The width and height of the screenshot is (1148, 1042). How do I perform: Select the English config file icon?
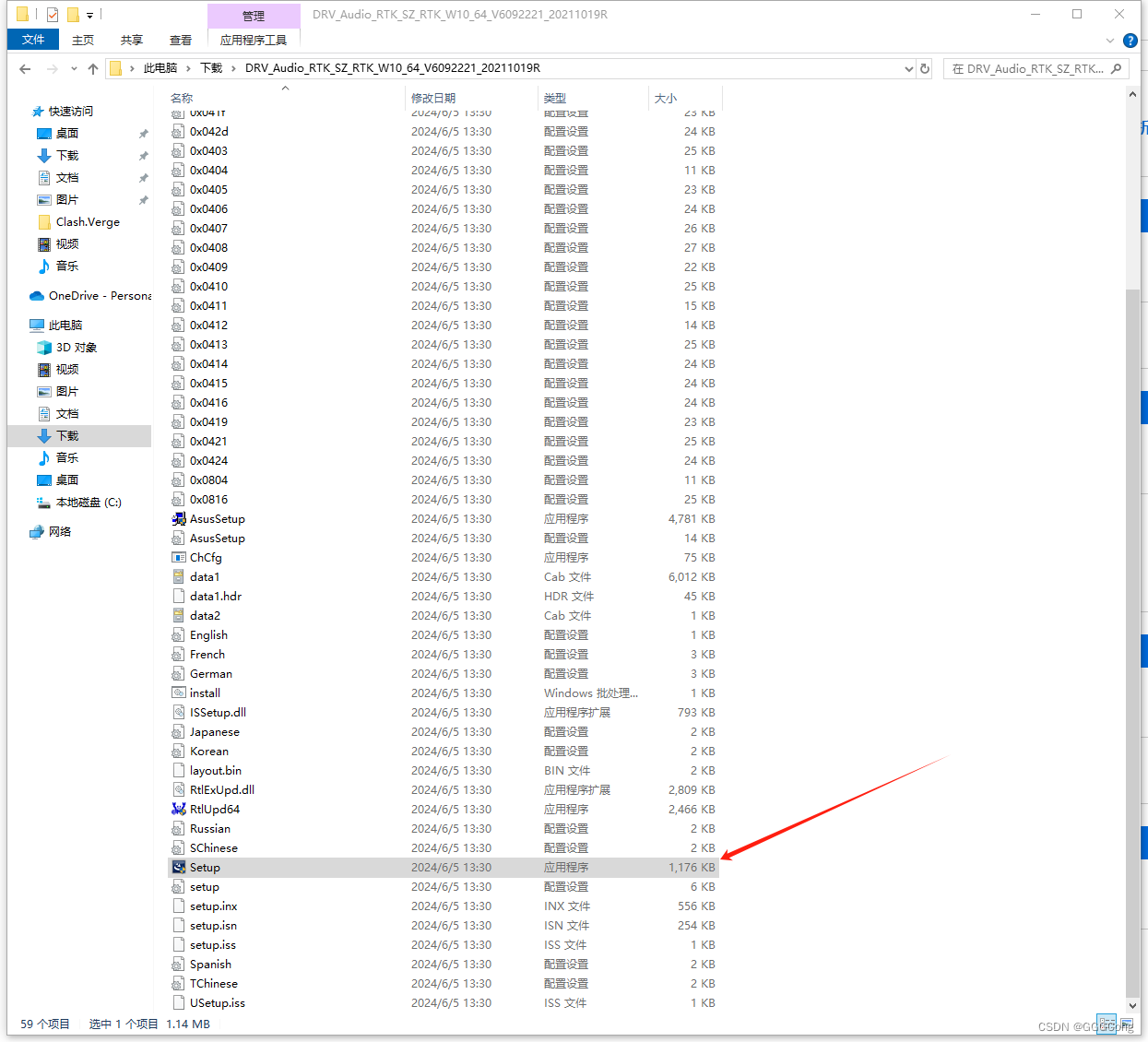(179, 635)
